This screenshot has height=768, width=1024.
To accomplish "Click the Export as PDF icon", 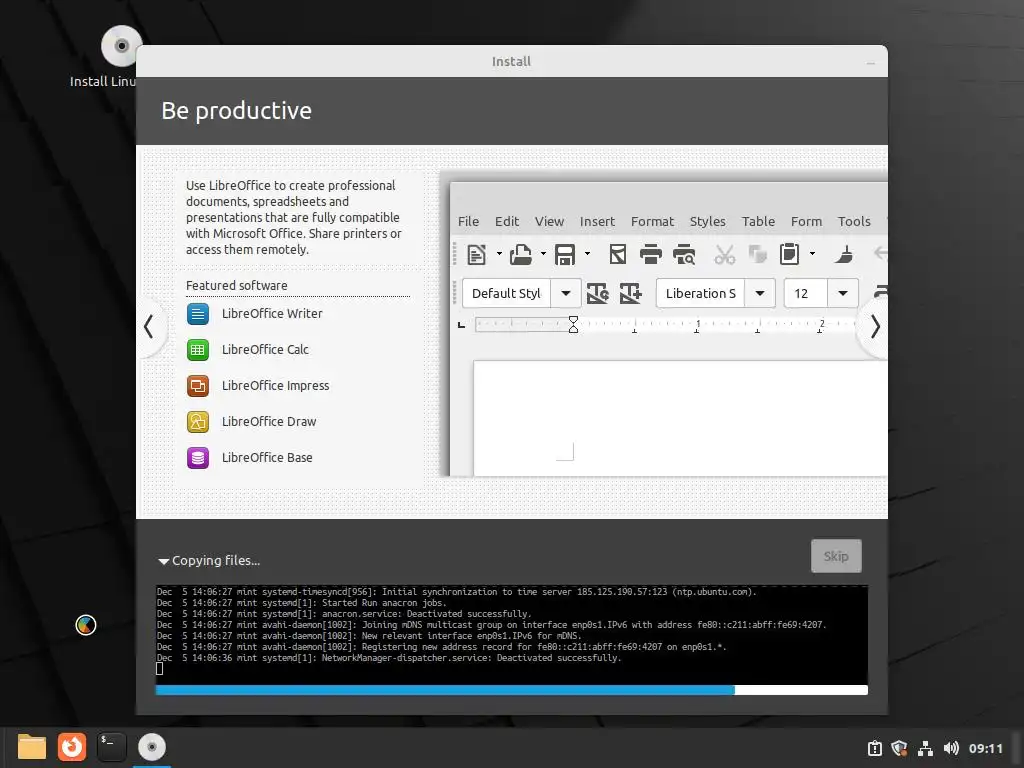I will tap(618, 254).
